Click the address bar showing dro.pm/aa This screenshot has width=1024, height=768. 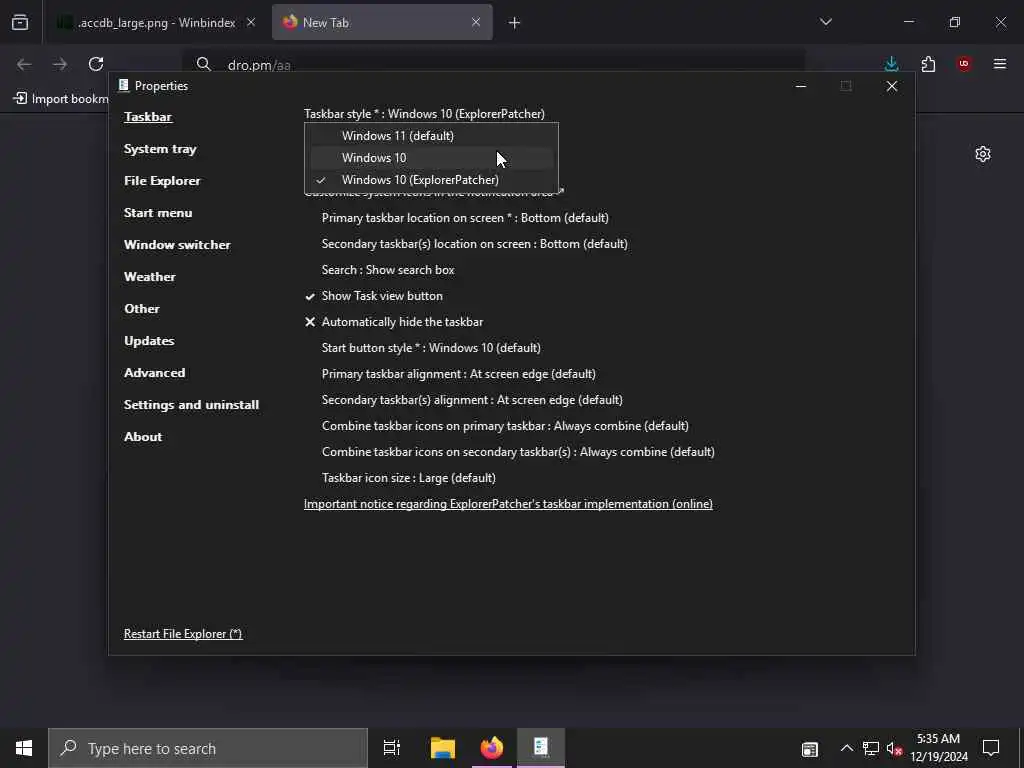click(x=493, y=65)
